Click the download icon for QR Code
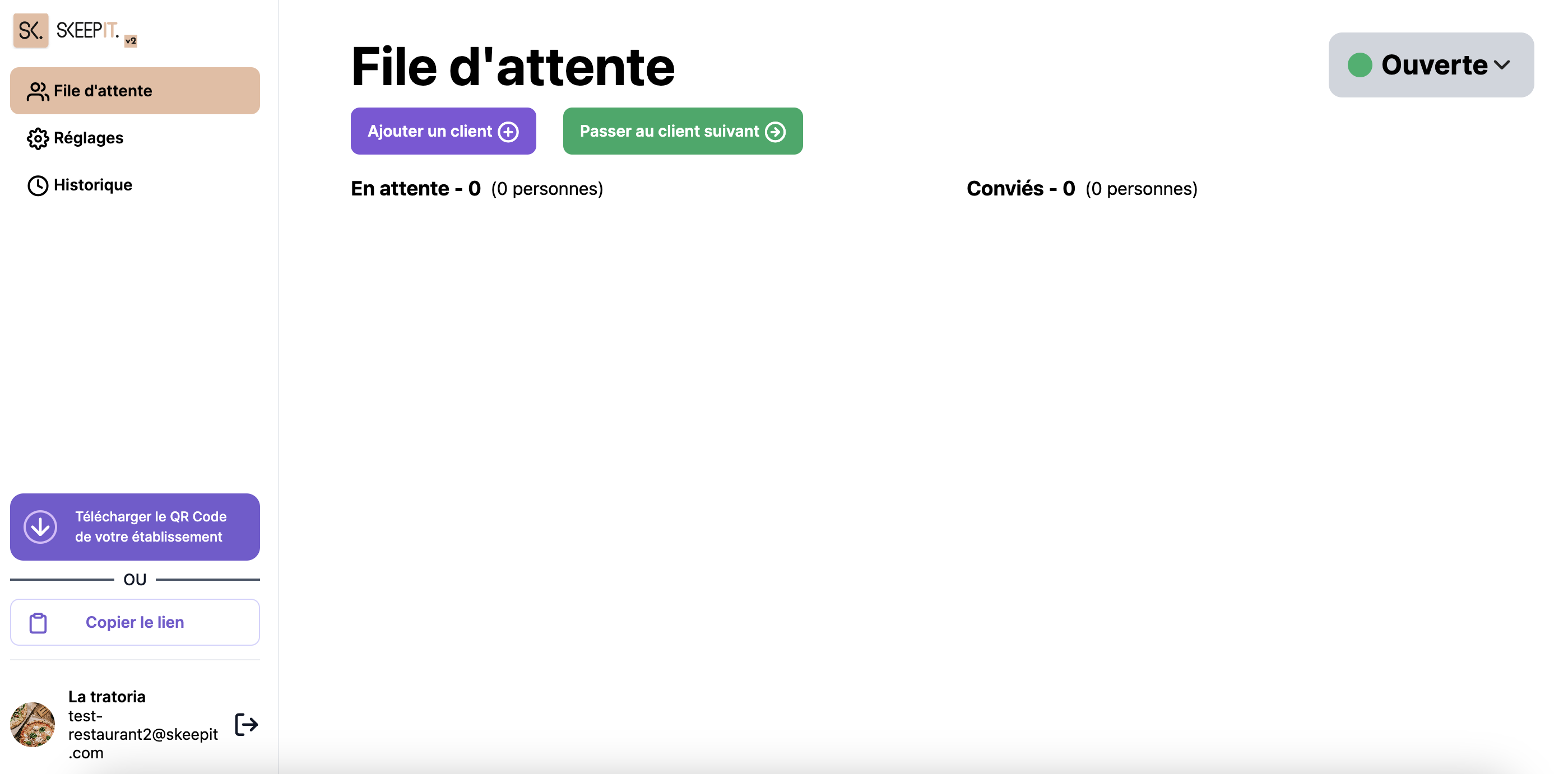The height and width of the screenshot is (774, 1568). (40, 526)
